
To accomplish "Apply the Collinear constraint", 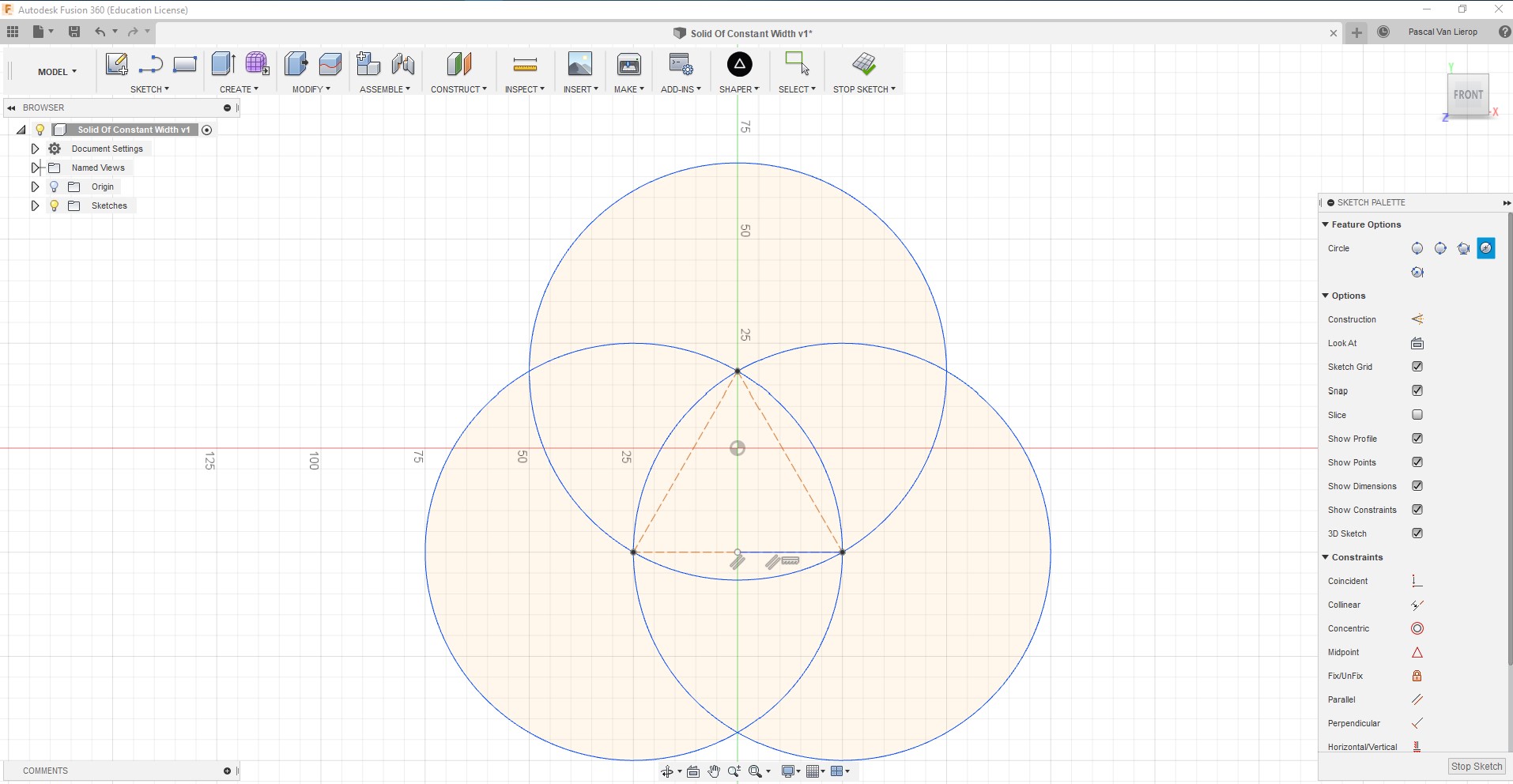I will [1417, 605].
